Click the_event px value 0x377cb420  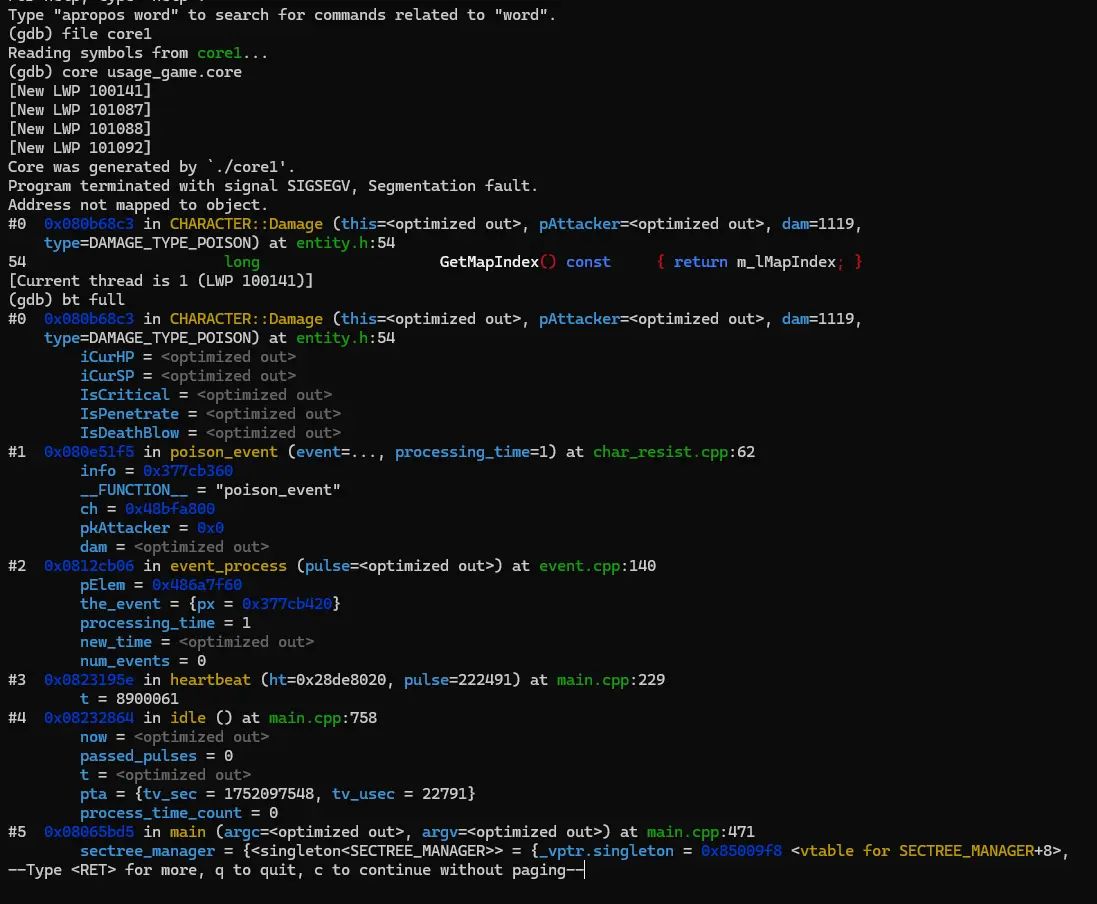coord(287,603)
